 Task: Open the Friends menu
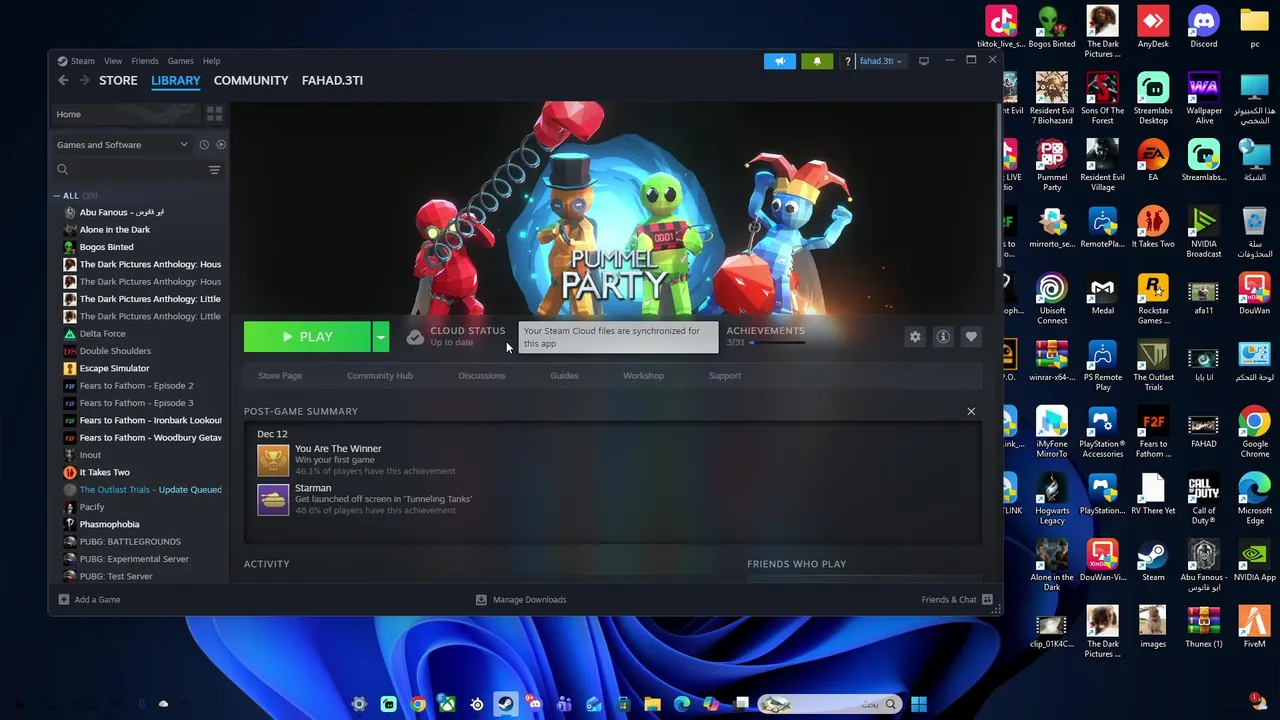145,61
